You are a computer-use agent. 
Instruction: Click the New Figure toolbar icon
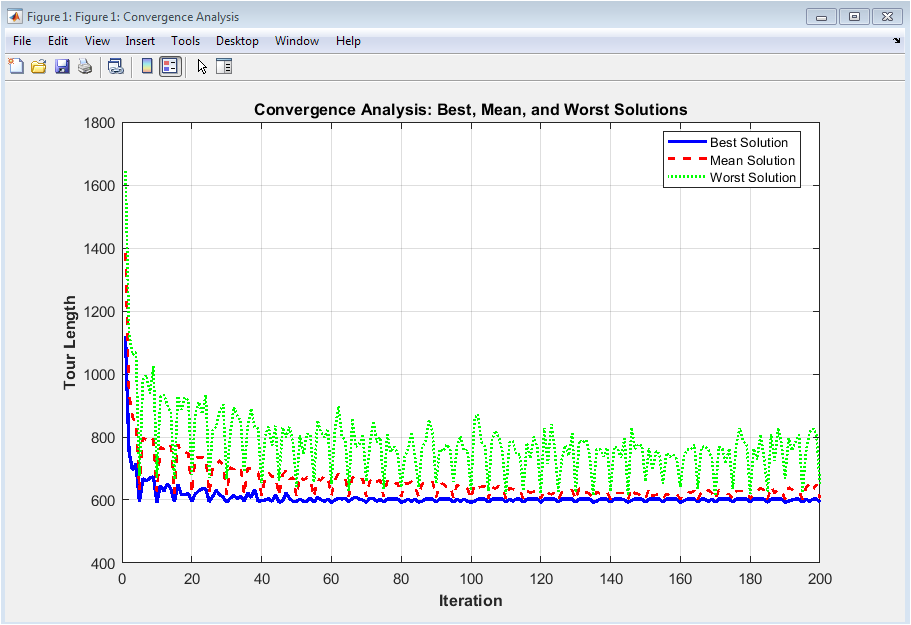click(16, 67)
